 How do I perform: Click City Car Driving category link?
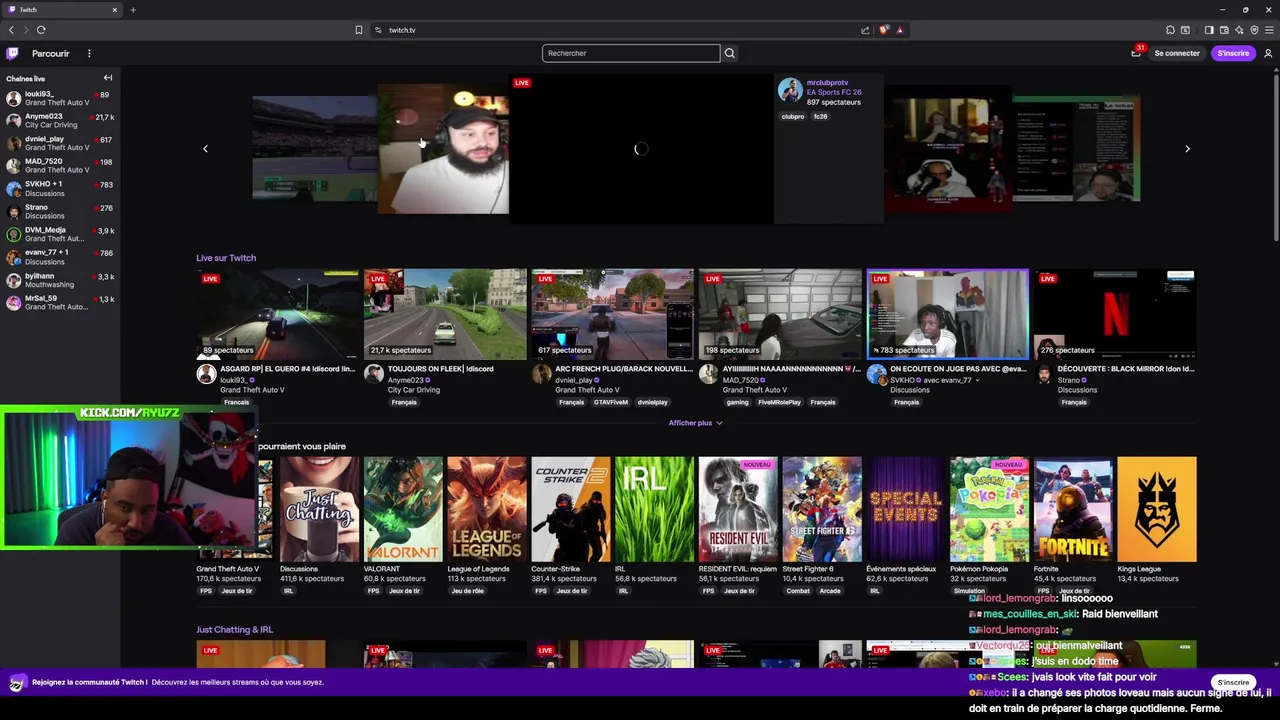414,390
